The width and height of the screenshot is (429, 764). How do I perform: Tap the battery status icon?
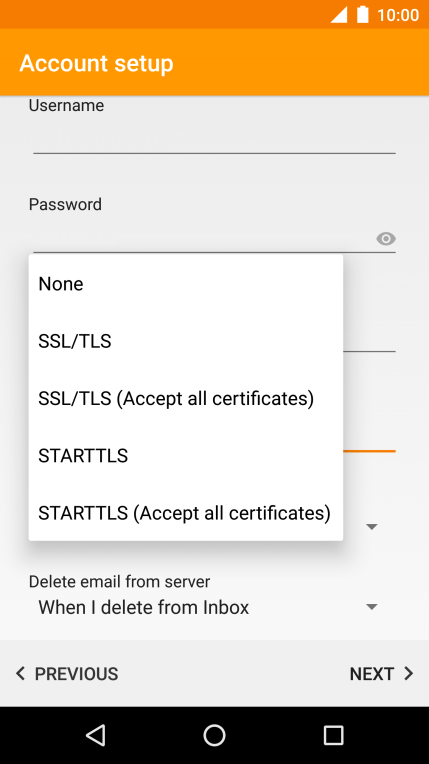(362, 15)
